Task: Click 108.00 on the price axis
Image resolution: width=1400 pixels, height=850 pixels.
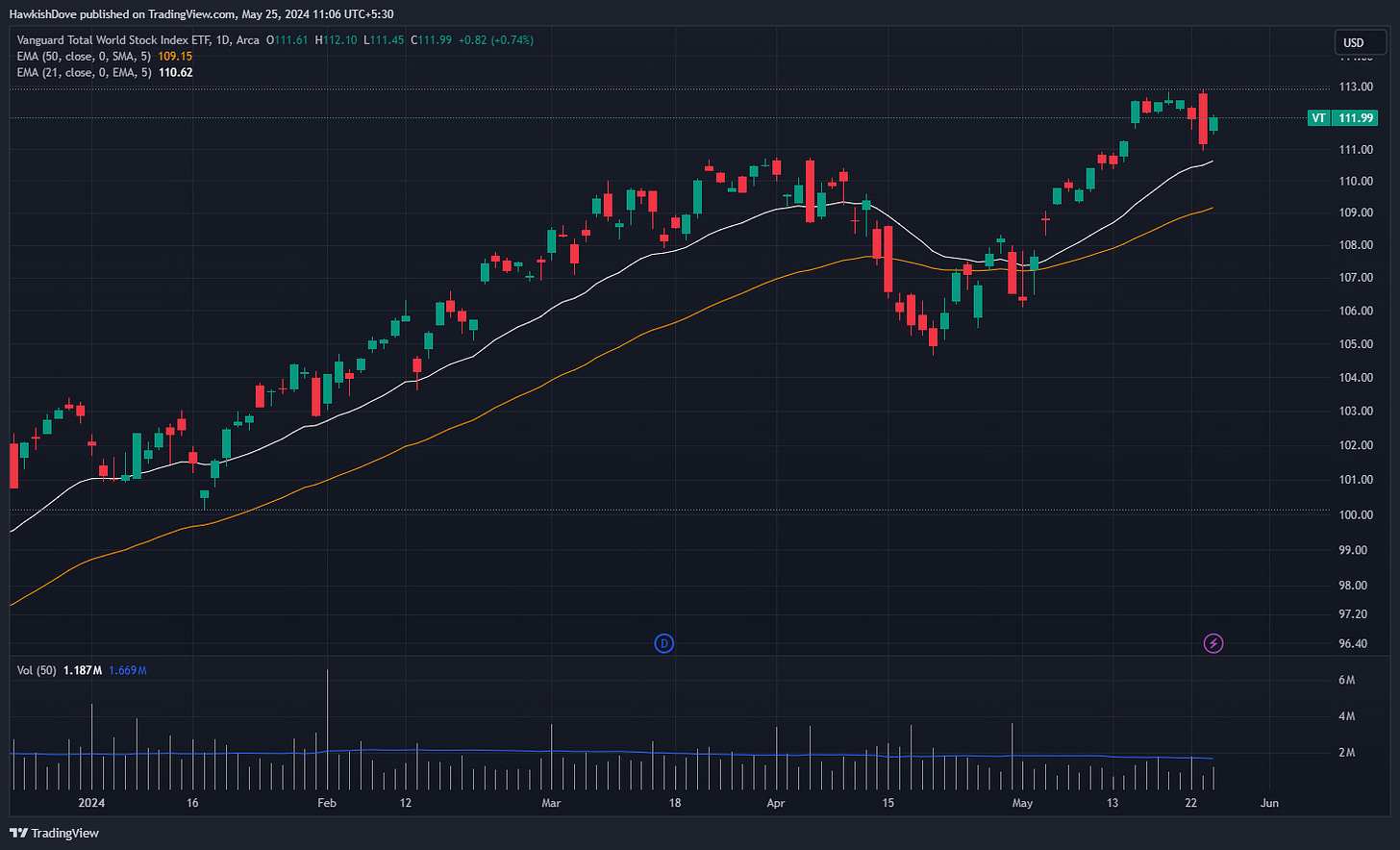Action: (1356, 245)
